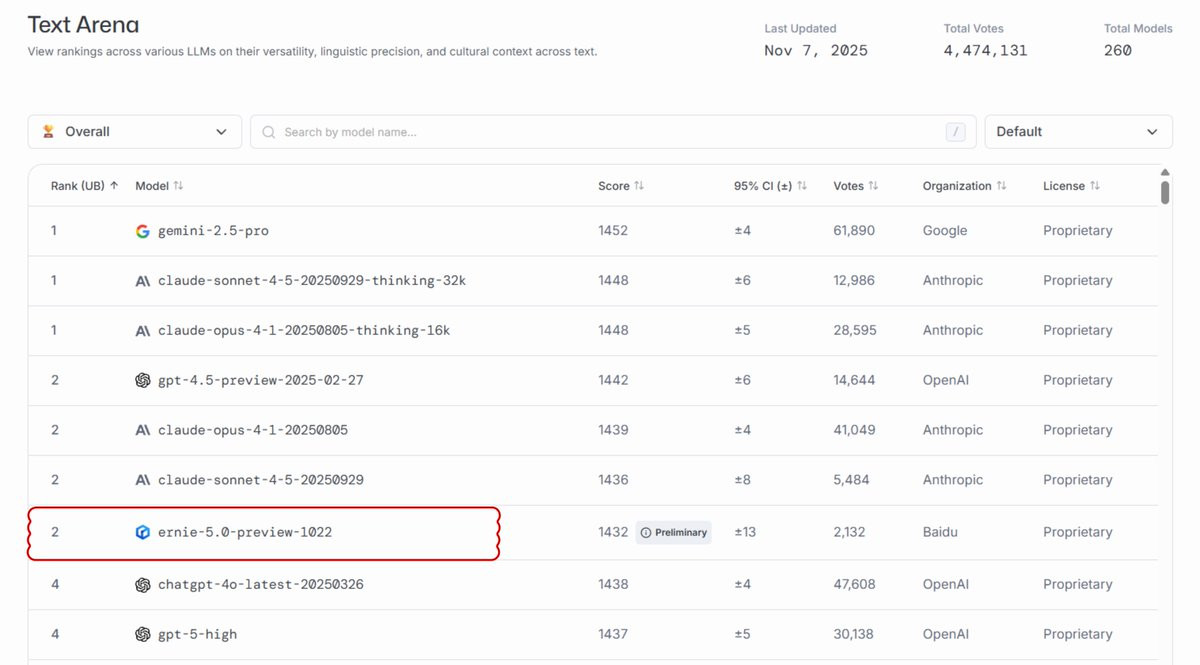Image resolution: width=1200 pixels, height=665 pixels.
Task: Click the License column header text
Action: (1064, 186)
